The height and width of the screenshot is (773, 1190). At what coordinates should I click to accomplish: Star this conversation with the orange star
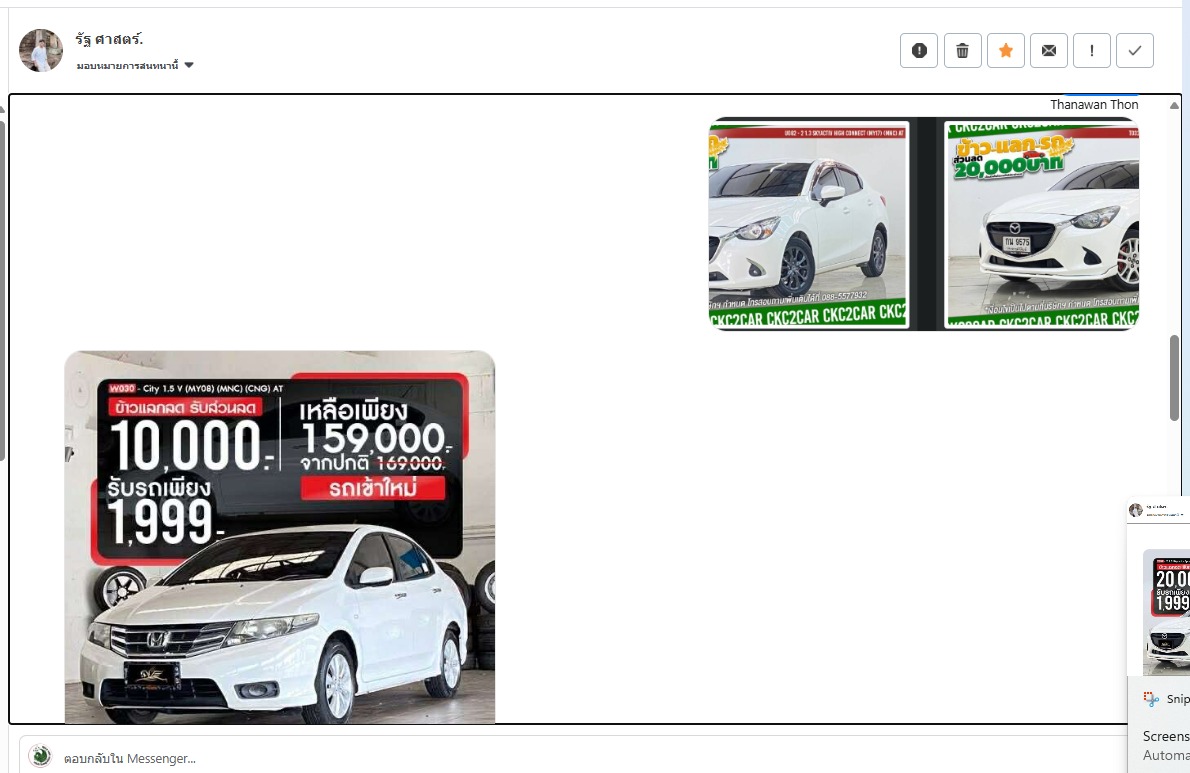(x=1006, y=51)
